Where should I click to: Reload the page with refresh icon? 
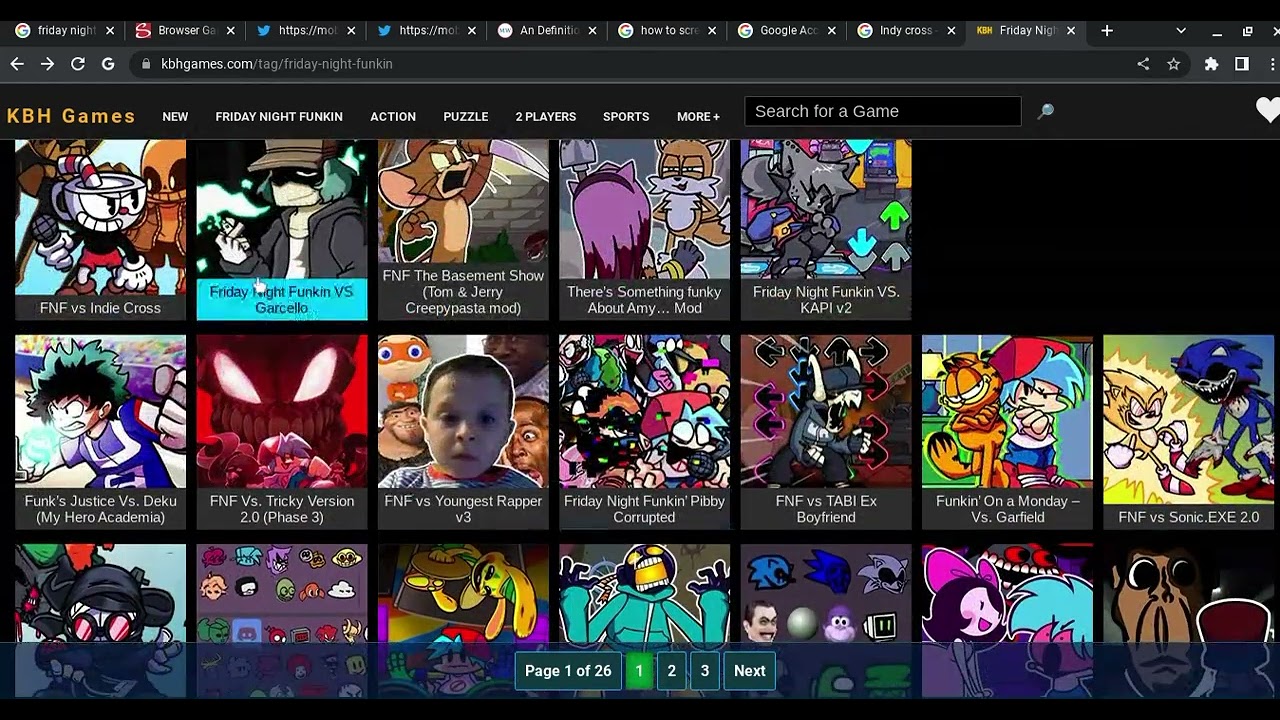point(77,63)
